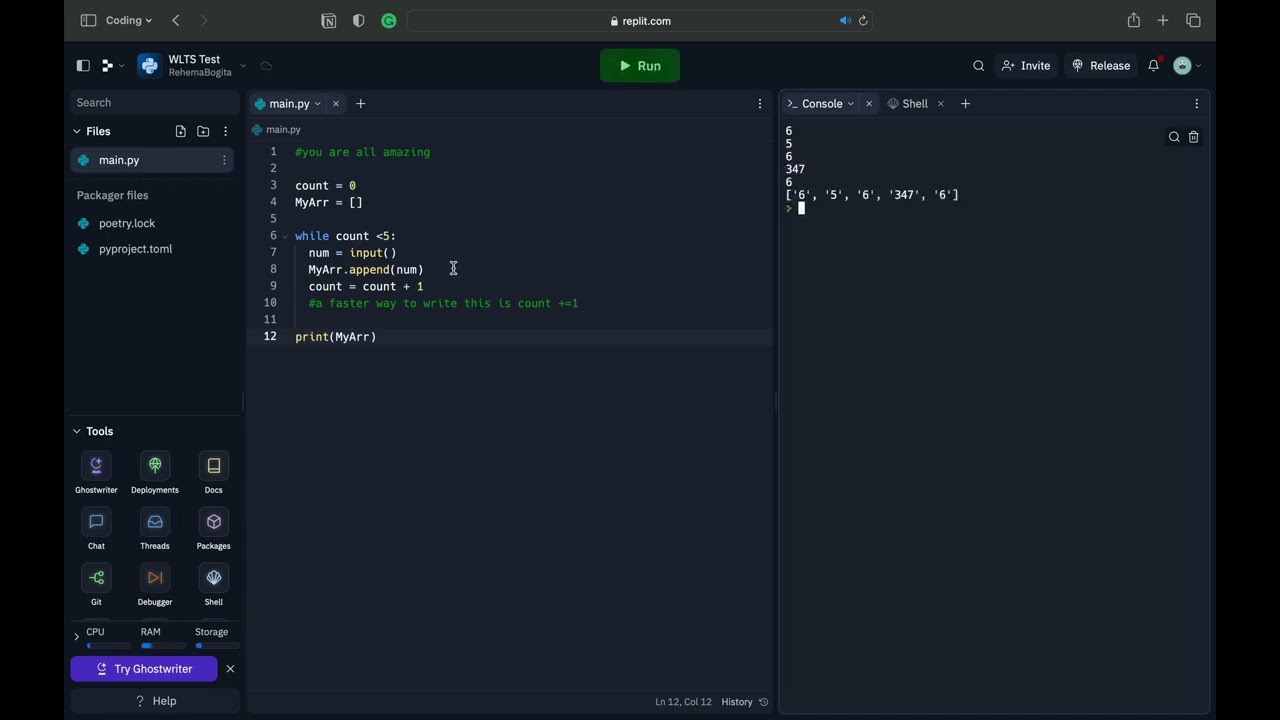Click the replit.com address bar
This screenshot has width=1280, height=720.
640,21
